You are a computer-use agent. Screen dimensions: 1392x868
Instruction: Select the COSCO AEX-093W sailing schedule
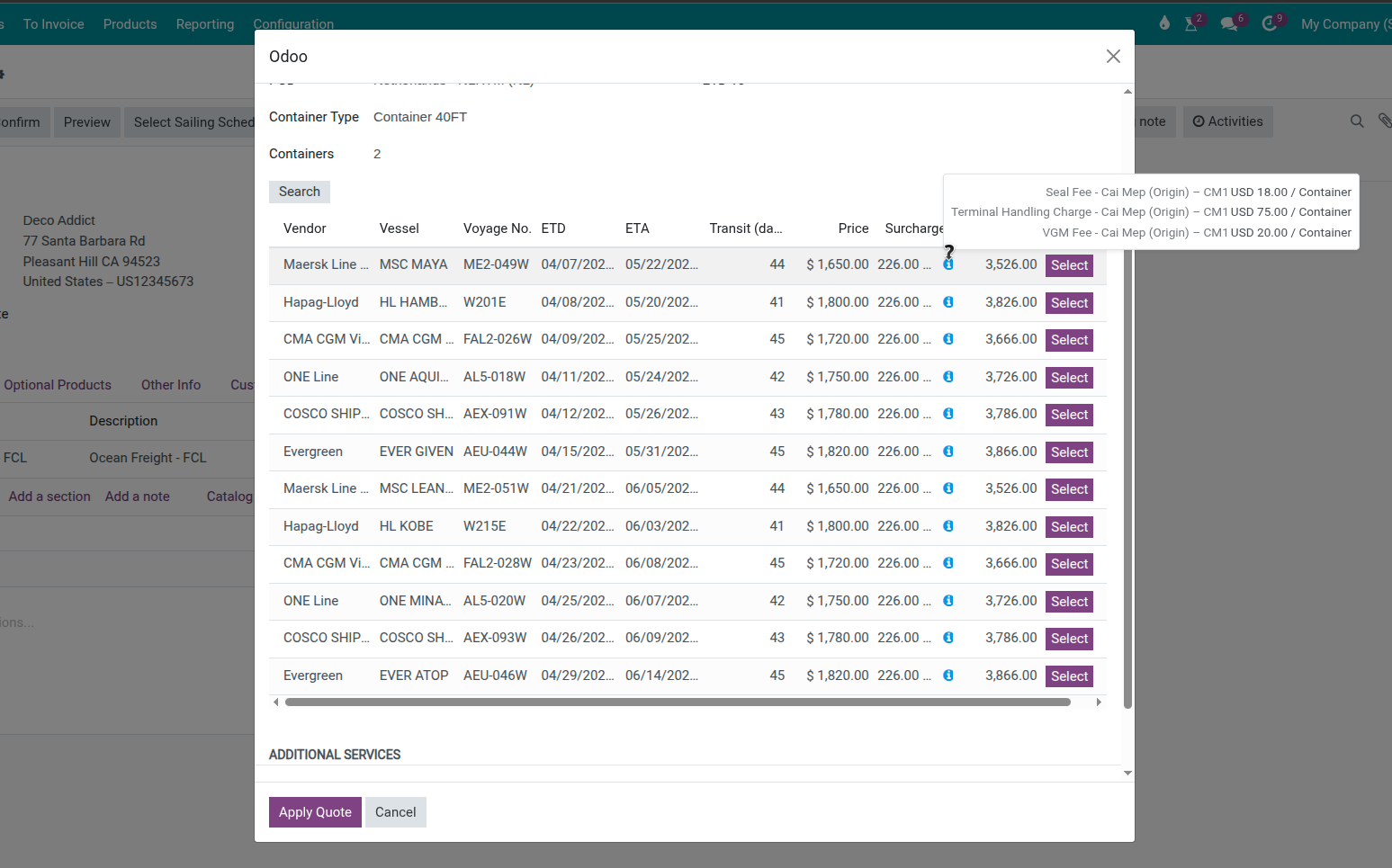click(1069, 639)
